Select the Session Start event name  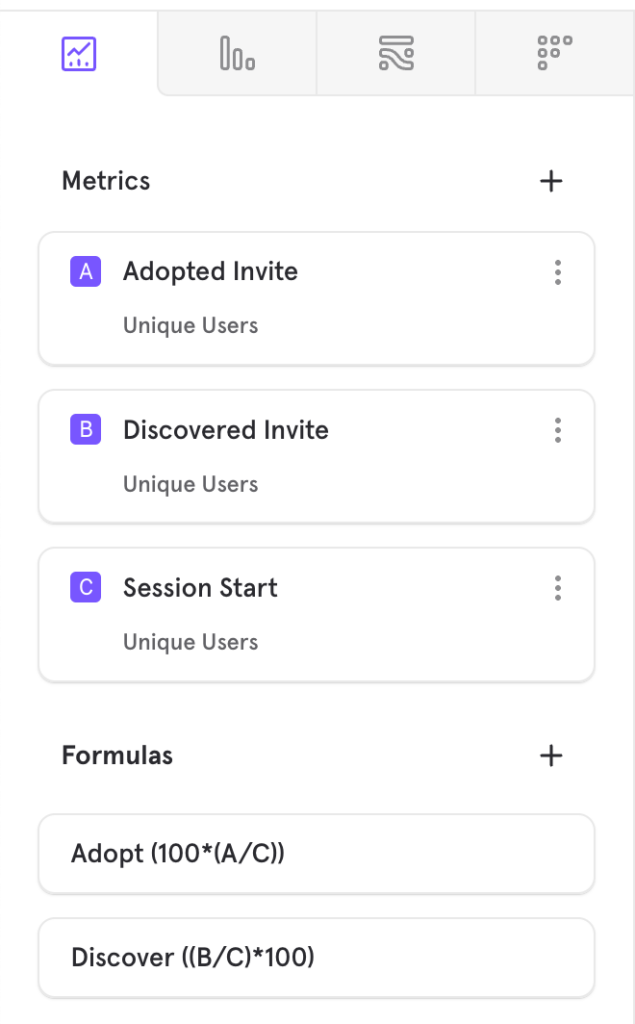pyautogui.click(x=201, y=588)
